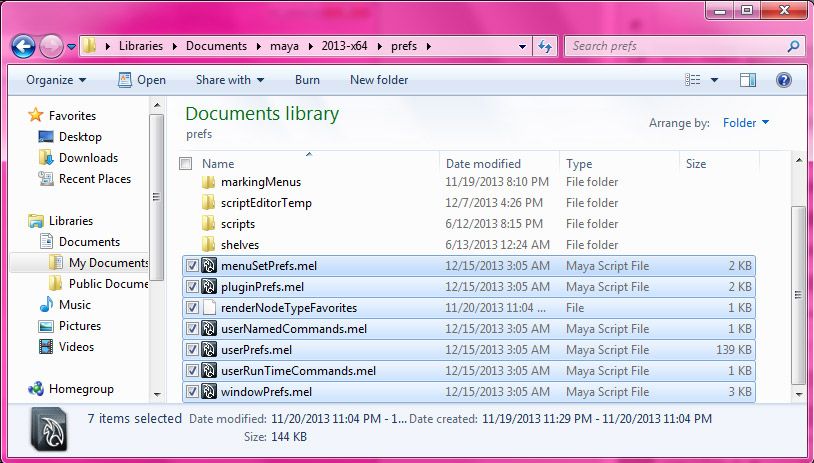Sort by Date modified column header
Screen dimensions: 814x463
499,164
